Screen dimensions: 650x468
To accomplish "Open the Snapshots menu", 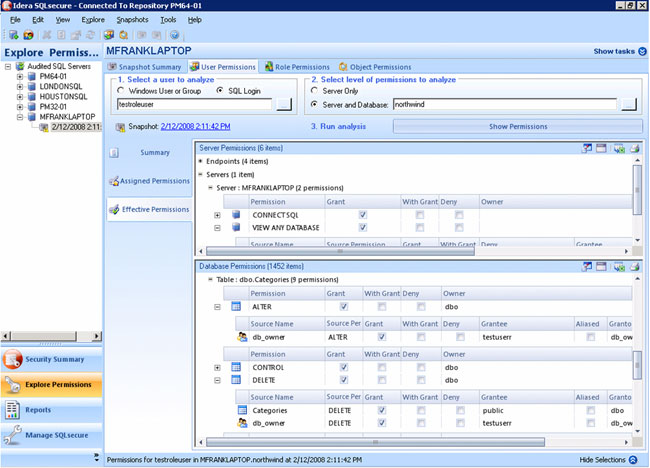I will pos(132,19).
